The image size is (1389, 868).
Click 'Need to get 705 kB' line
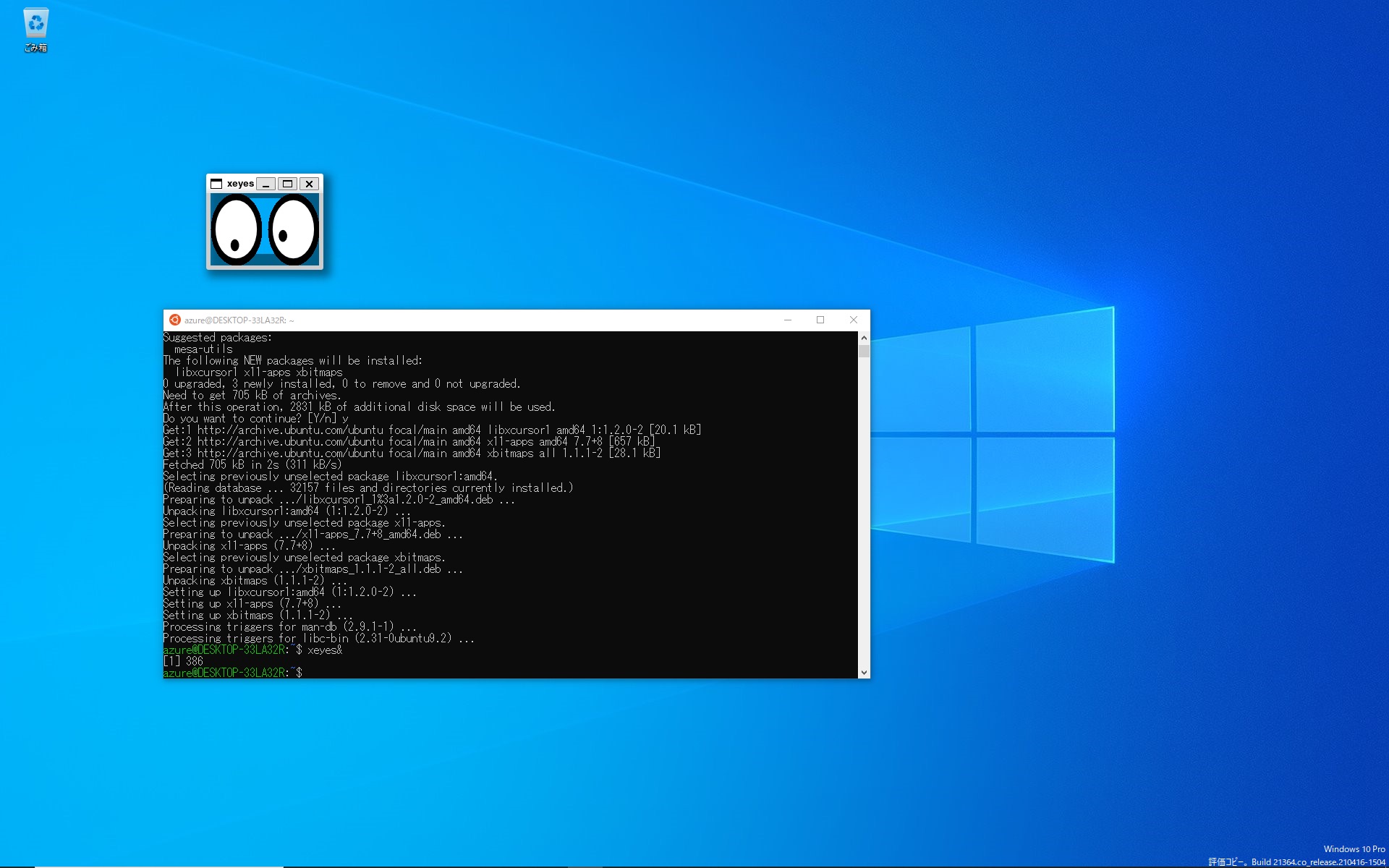(252, 396)
